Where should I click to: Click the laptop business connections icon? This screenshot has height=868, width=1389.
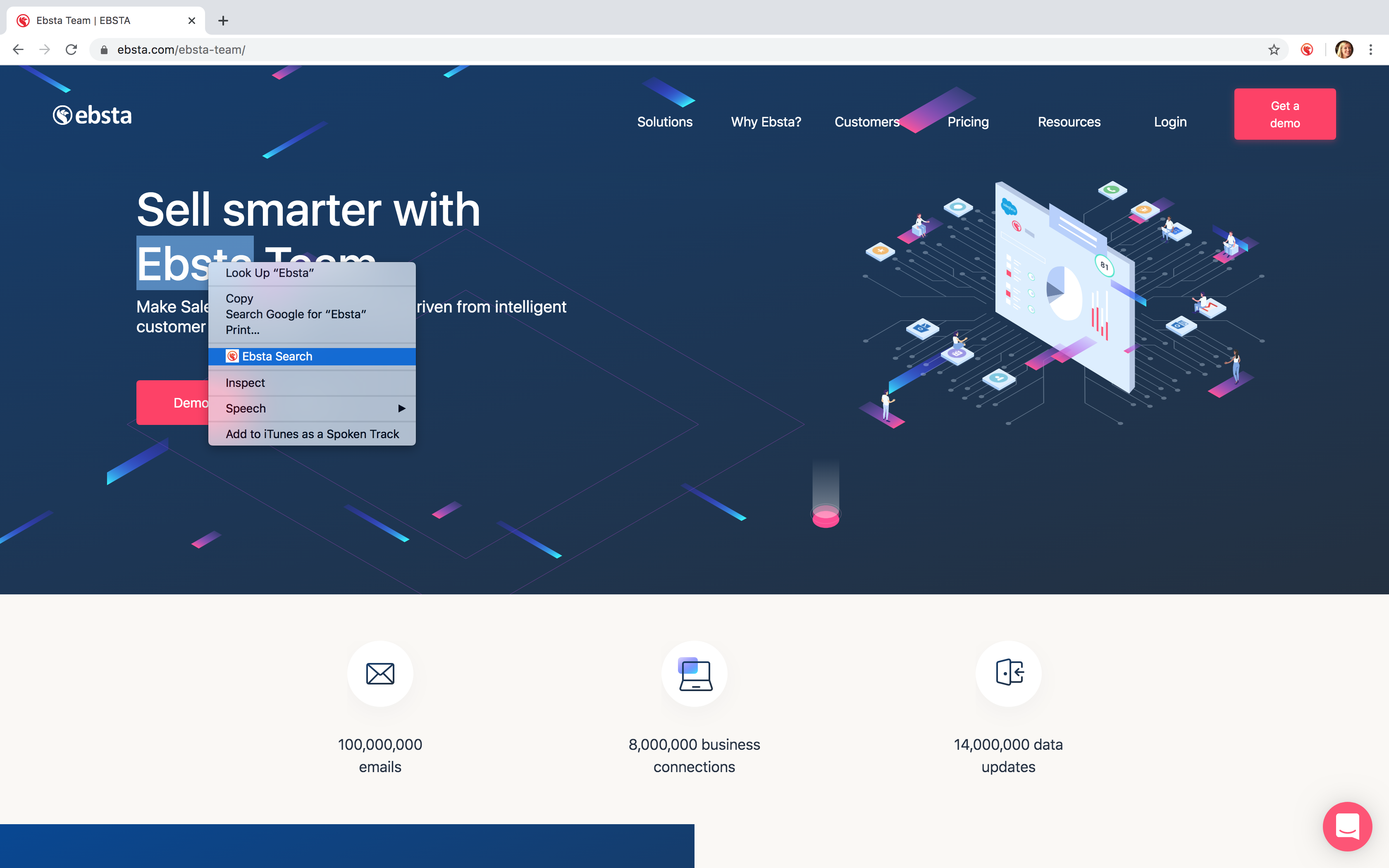(694, 673)
